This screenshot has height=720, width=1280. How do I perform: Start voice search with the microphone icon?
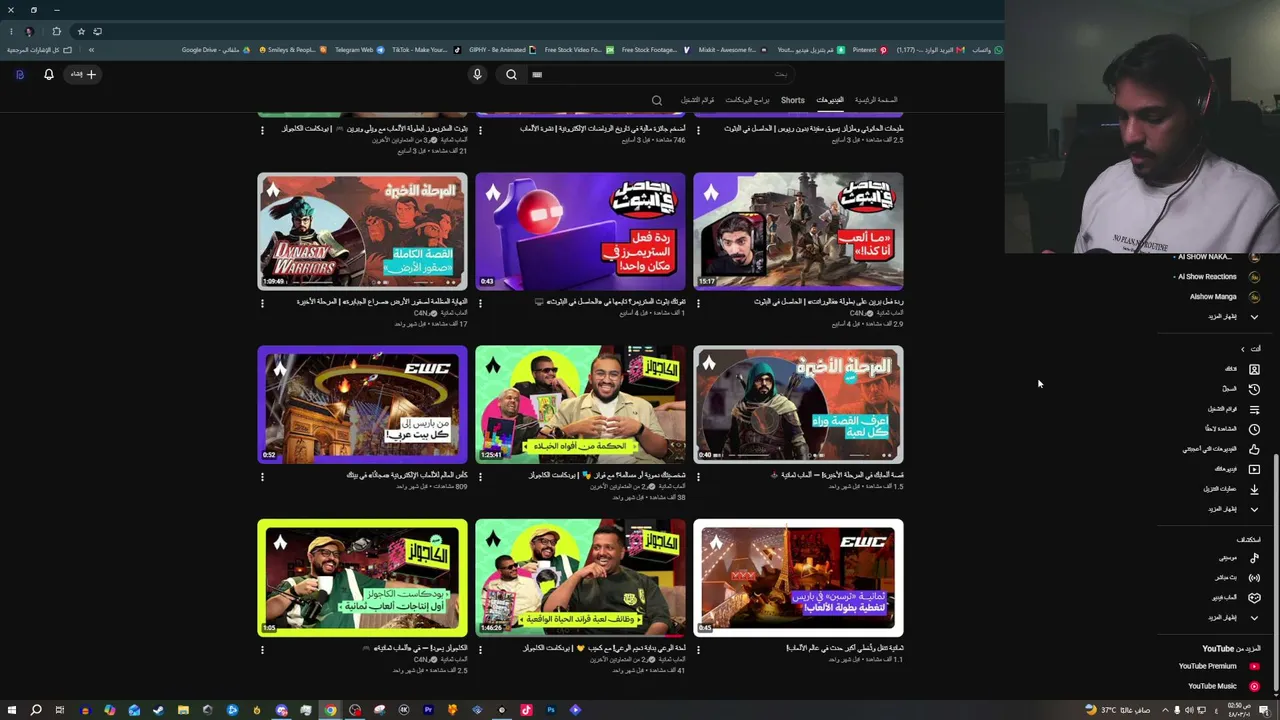(477, 74)
